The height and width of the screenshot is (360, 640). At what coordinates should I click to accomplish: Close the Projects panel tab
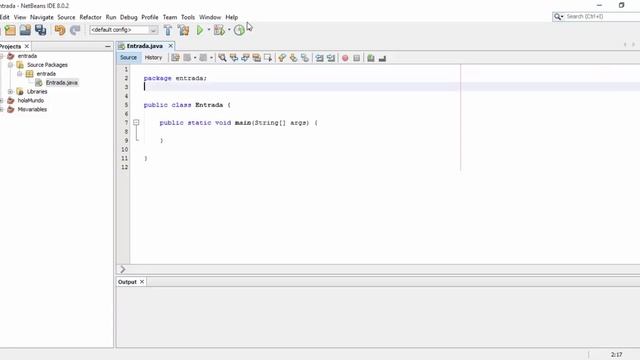click(27, 46)
